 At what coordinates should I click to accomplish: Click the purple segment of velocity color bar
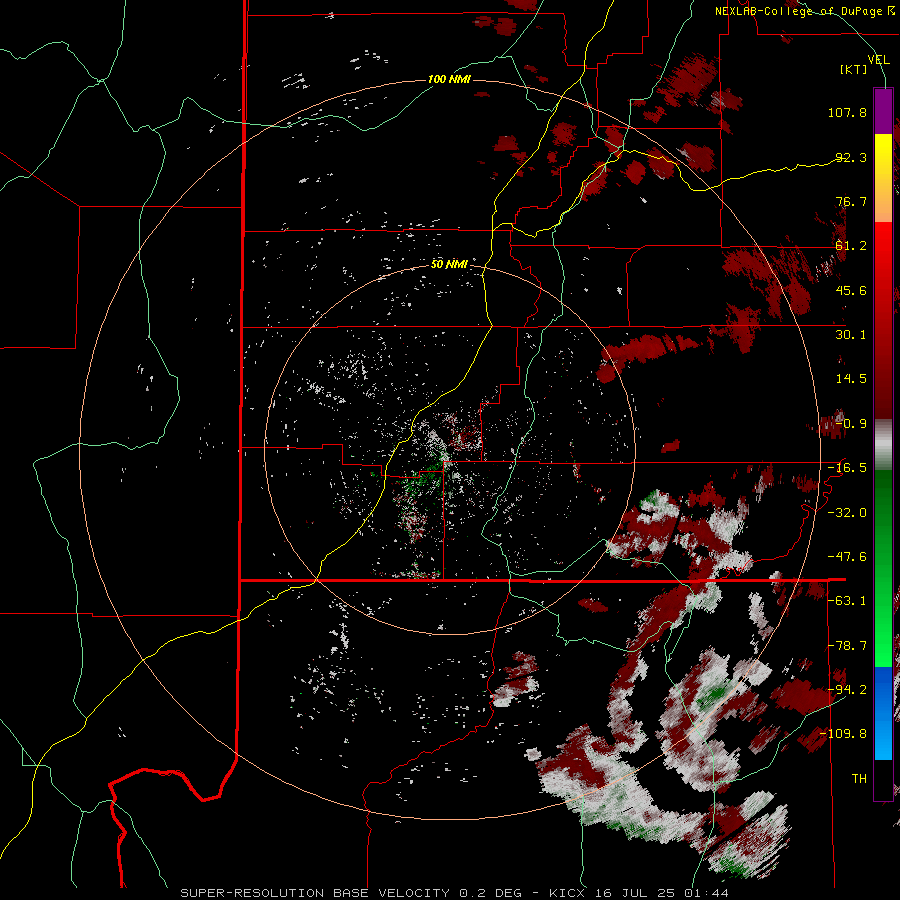pos(883,111)
